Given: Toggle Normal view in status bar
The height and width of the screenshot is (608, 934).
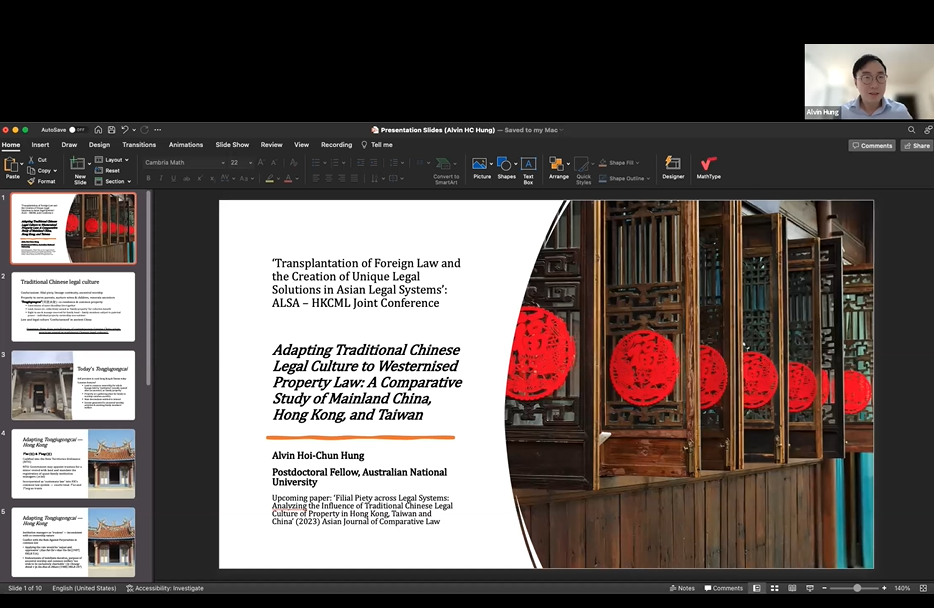Looking at the screenshot, I should click(757, 588).
